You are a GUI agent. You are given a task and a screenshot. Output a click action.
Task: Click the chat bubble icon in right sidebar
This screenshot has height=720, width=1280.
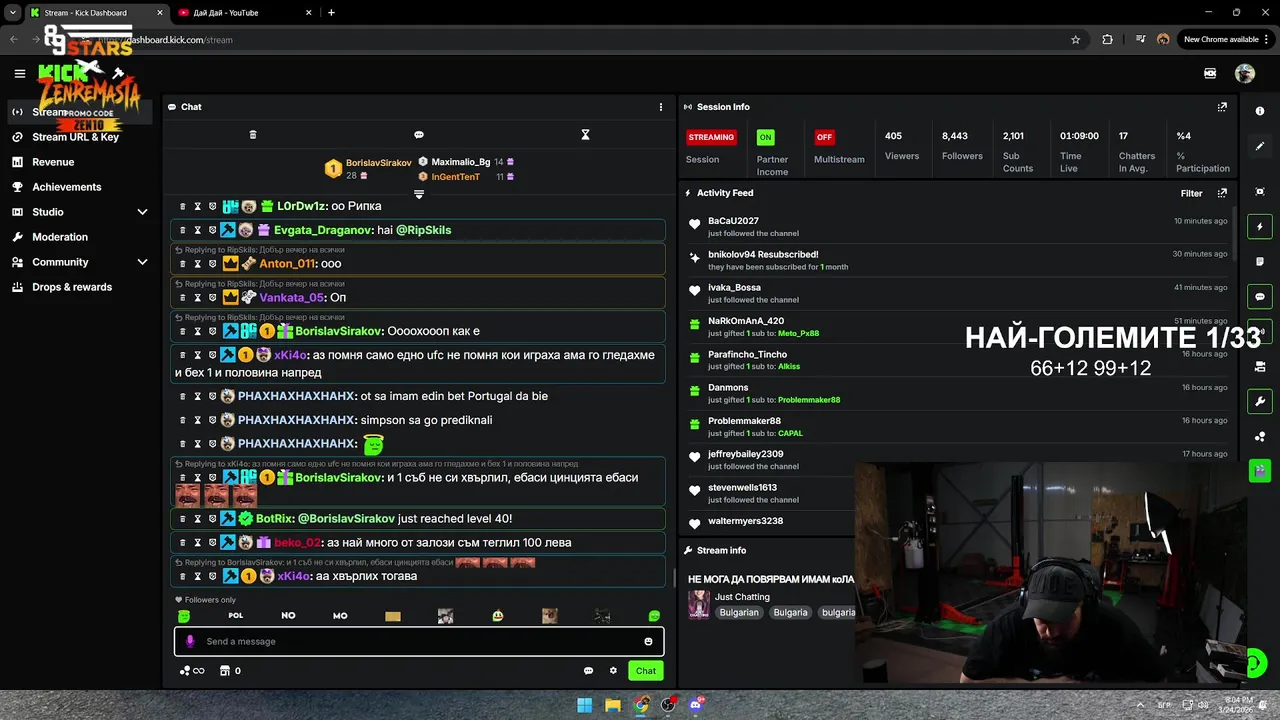[1260, 297]
